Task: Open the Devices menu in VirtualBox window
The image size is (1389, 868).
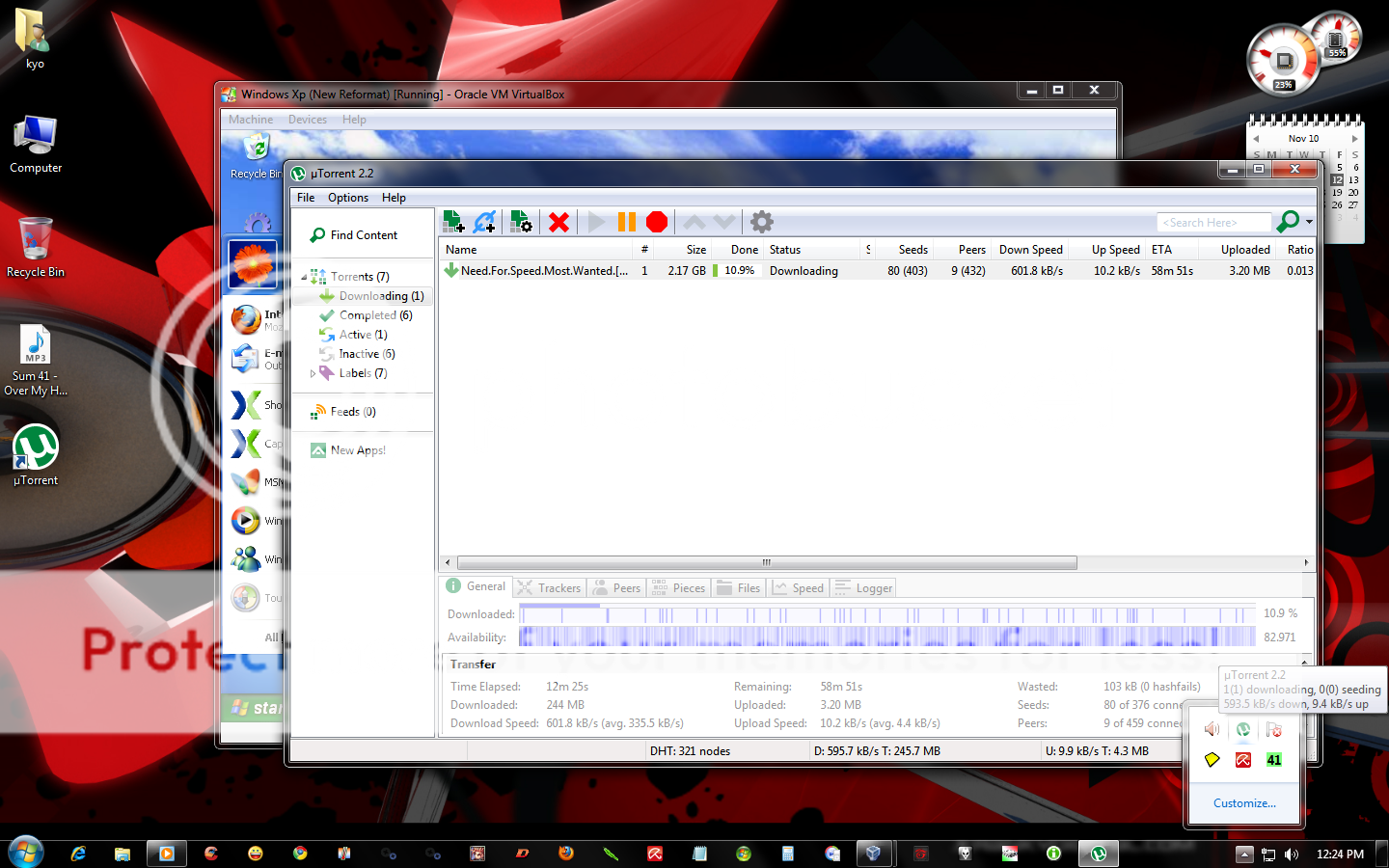Action: click(308, 120)
